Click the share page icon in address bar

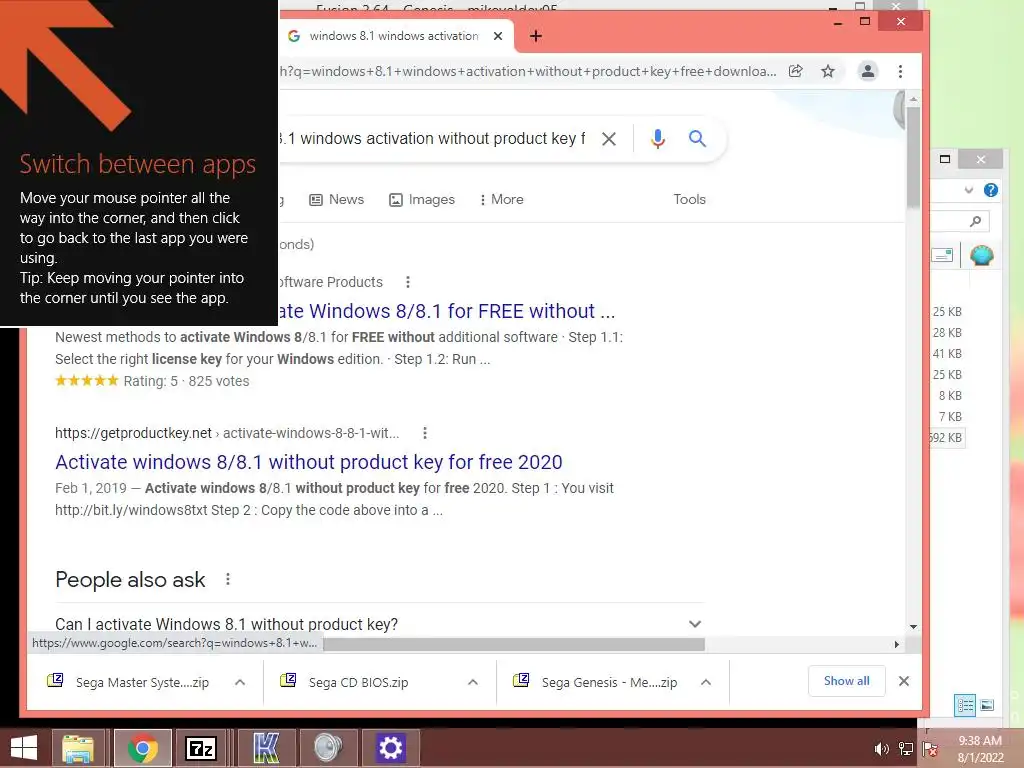coord(795,71)
